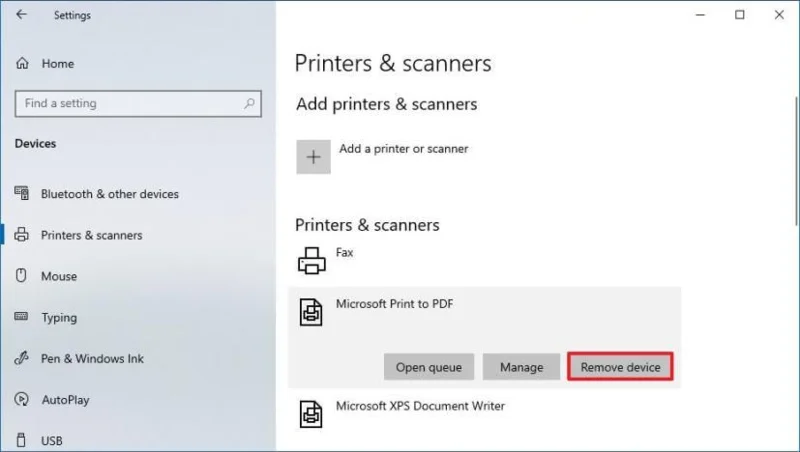Click the Microsoft Print to PDF icon
The height and width of the screenshot is (452, 800).
pos(311,312)
